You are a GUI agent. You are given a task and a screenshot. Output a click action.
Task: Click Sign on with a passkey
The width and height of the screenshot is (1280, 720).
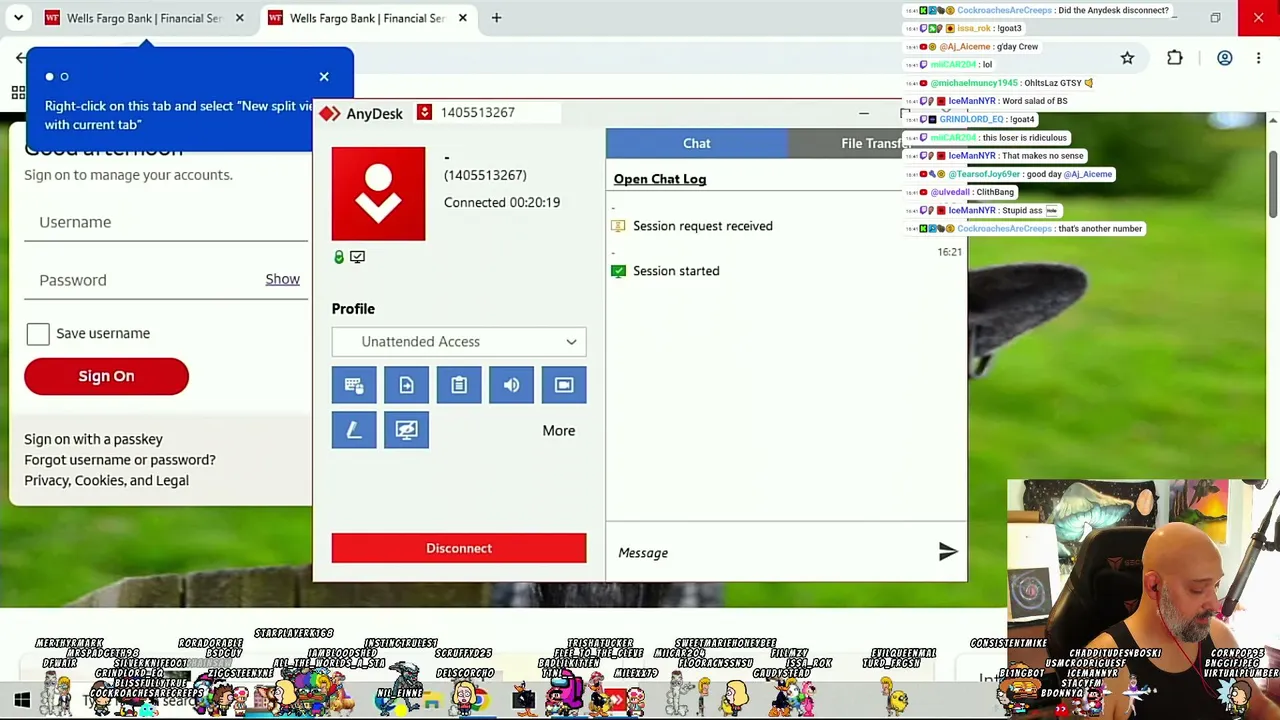93,439
